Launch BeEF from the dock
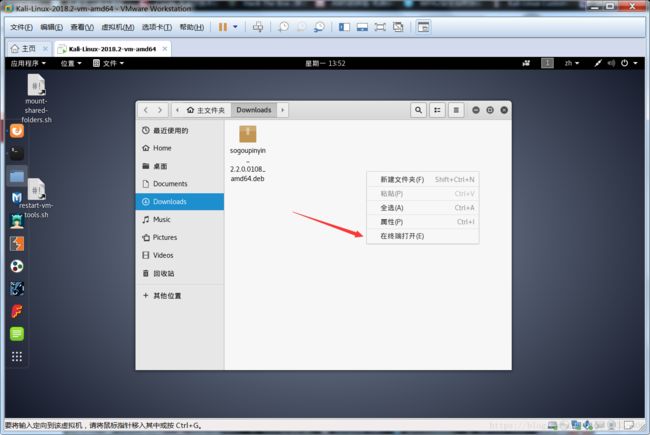This screenshot has height=435, width=650. (17, 289)
